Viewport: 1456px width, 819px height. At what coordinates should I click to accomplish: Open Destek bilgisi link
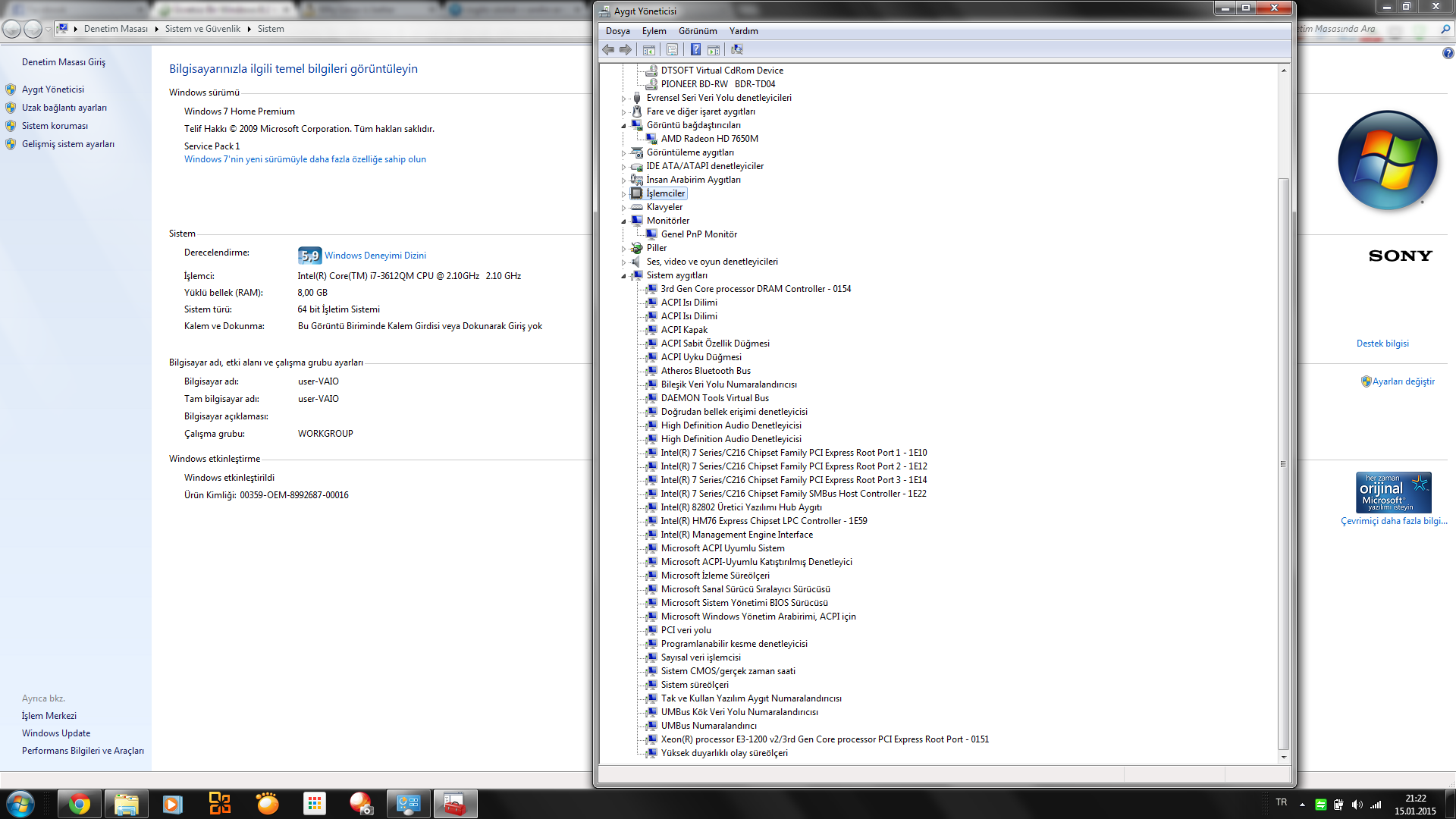[x=1382, y=344]
